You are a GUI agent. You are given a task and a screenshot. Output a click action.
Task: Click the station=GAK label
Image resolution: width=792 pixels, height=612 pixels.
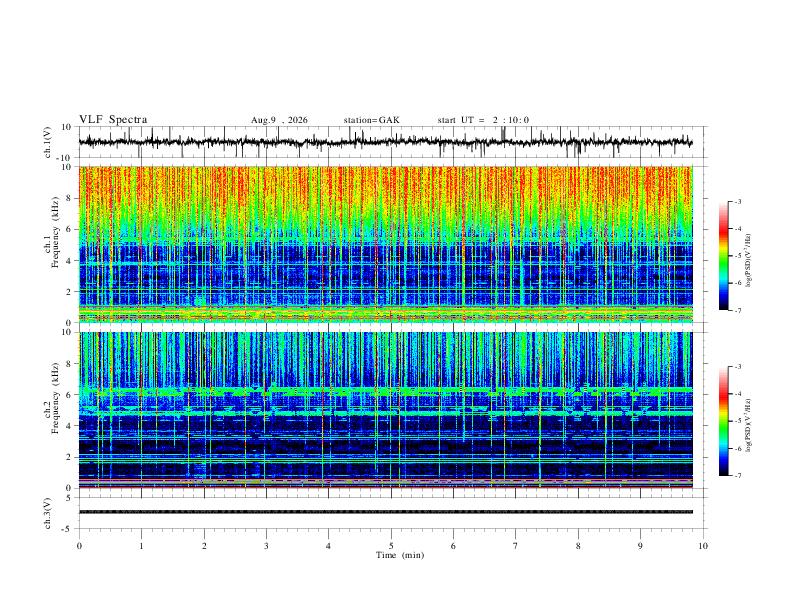(371, 120)
